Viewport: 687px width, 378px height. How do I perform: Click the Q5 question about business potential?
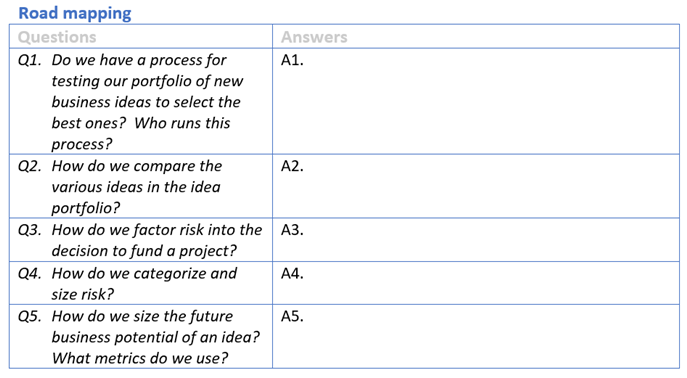(x=156, y=337)
